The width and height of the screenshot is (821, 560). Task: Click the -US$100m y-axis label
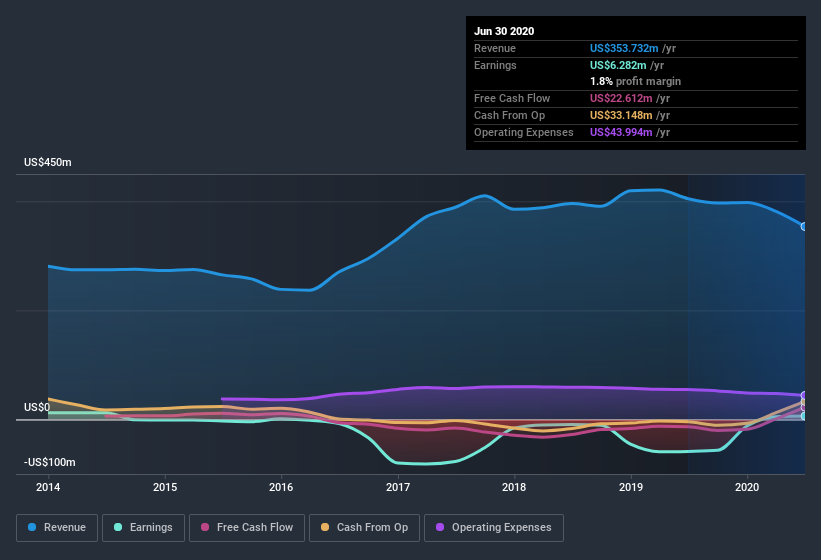pos(50,462)
